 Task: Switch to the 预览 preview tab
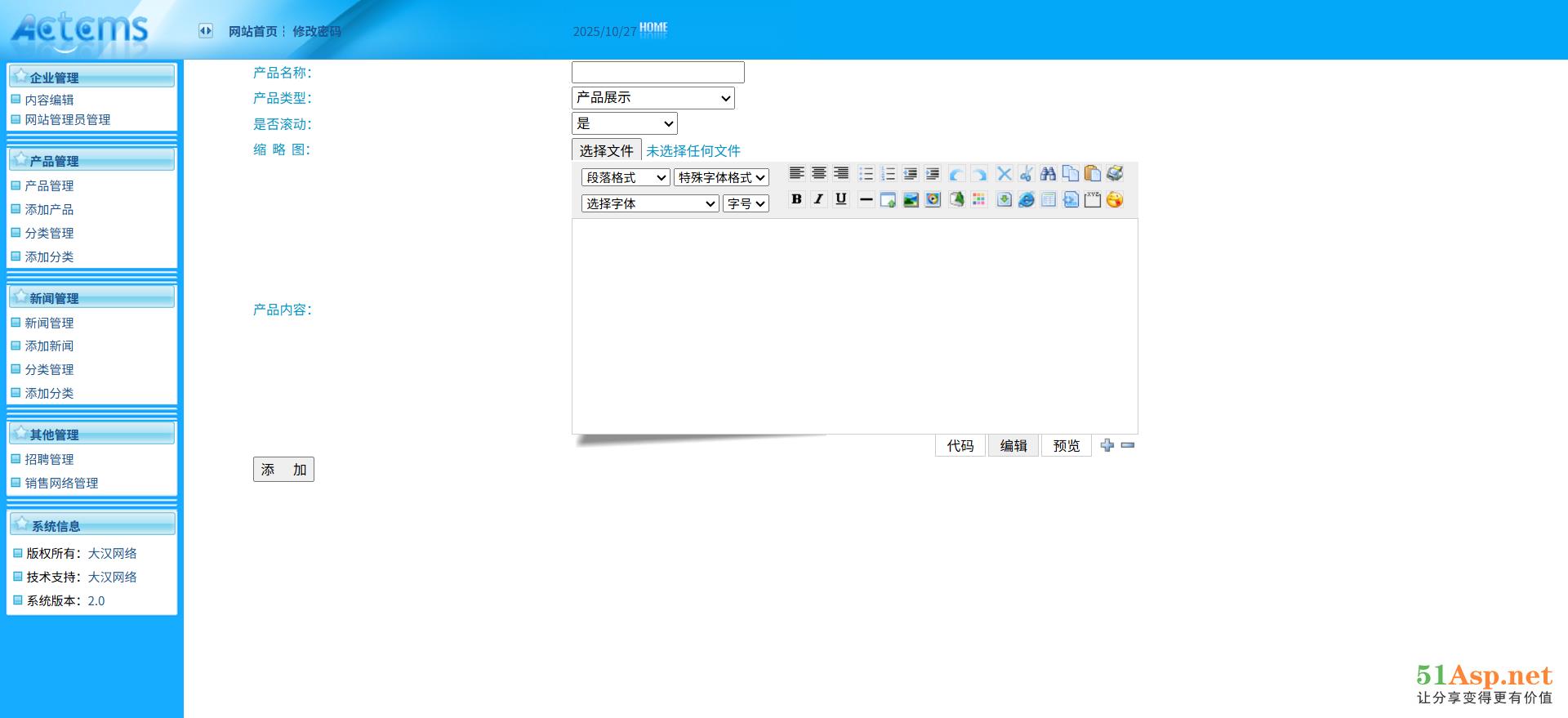tap(1066, 446)
